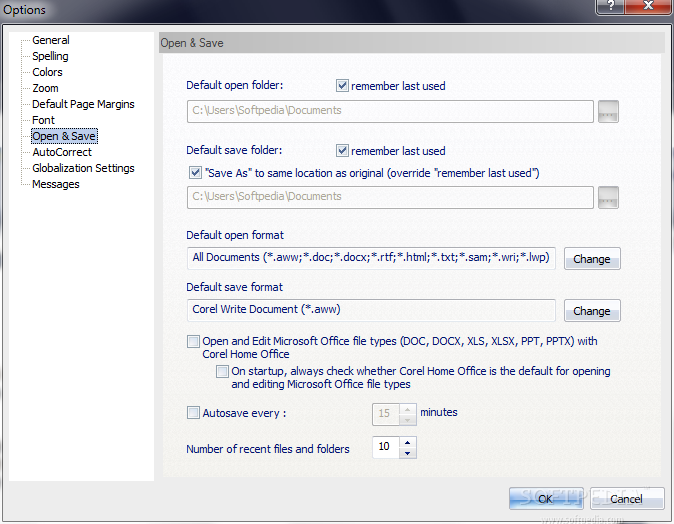Click the default open folder path field
674x524 pixels.
pos(390,111)
